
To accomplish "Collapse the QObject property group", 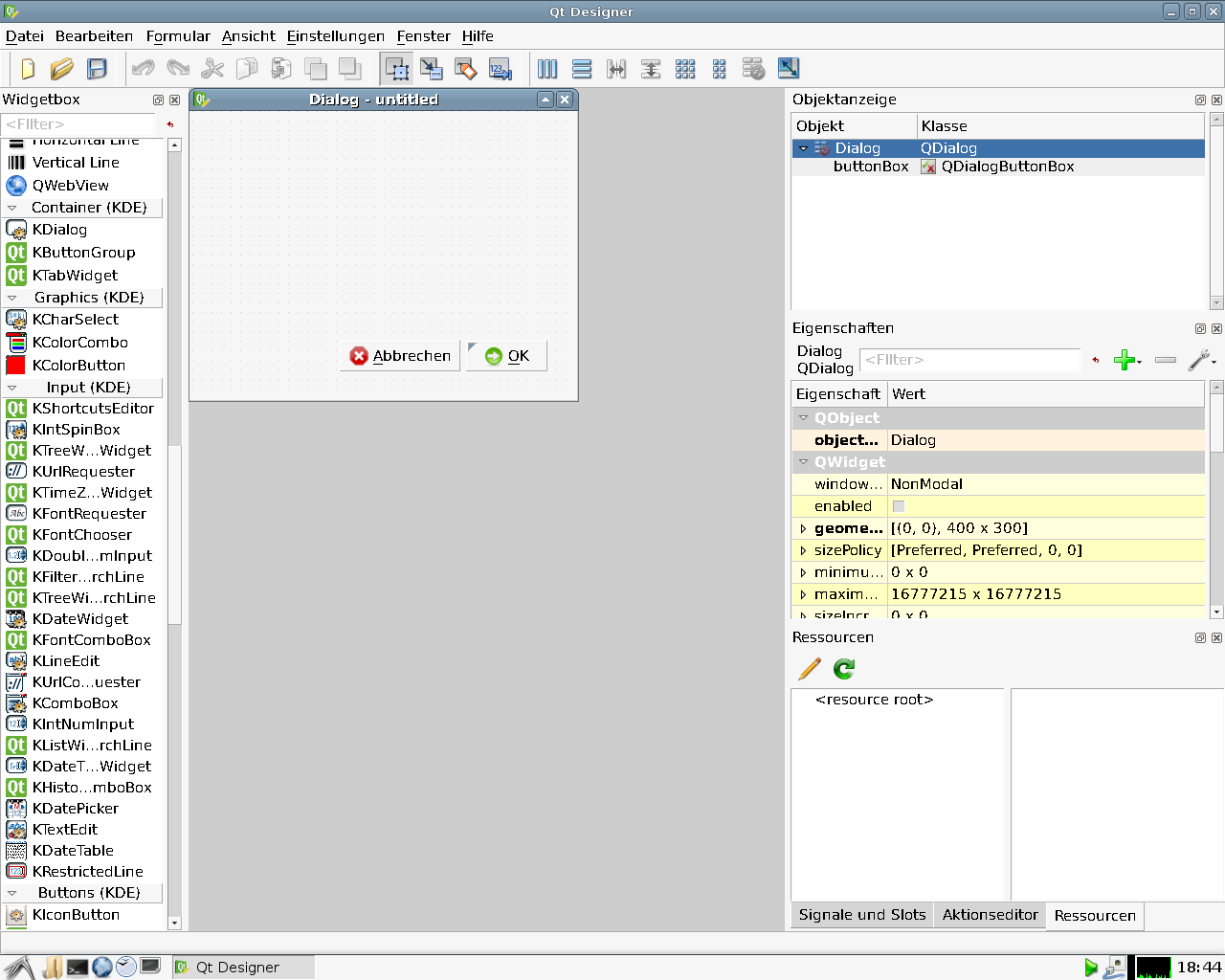I will (x=804, y=418).
